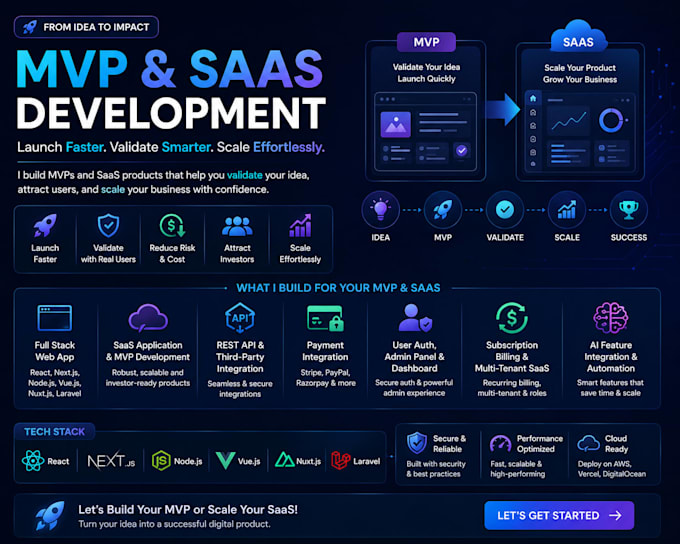
Task: Click the Nuxt.js logo icon
Action: (x=284, y=460)
